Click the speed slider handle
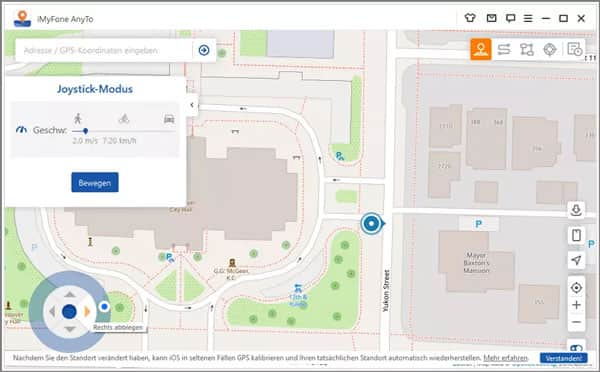Image resolution: width=600 pixels, height=372 pixels. coord(85,131)
